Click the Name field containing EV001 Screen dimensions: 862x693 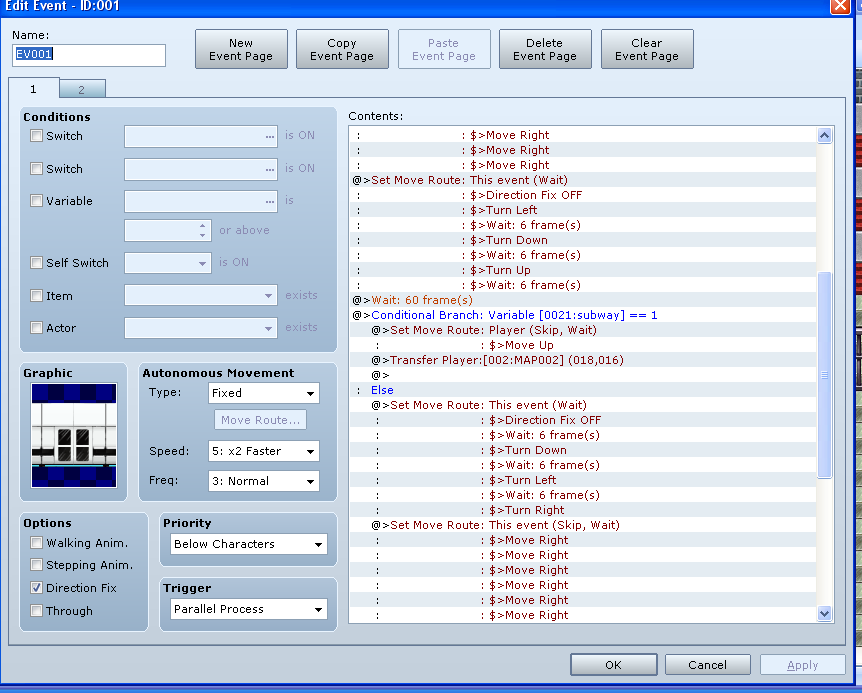88,55
